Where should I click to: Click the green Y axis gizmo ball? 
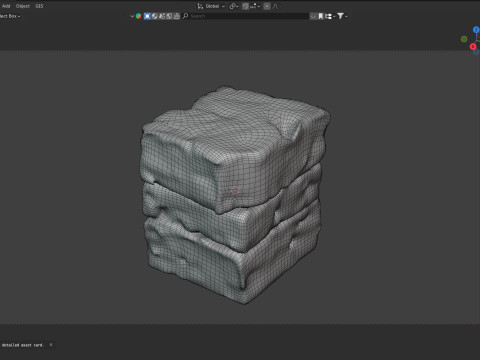(464, 39)
